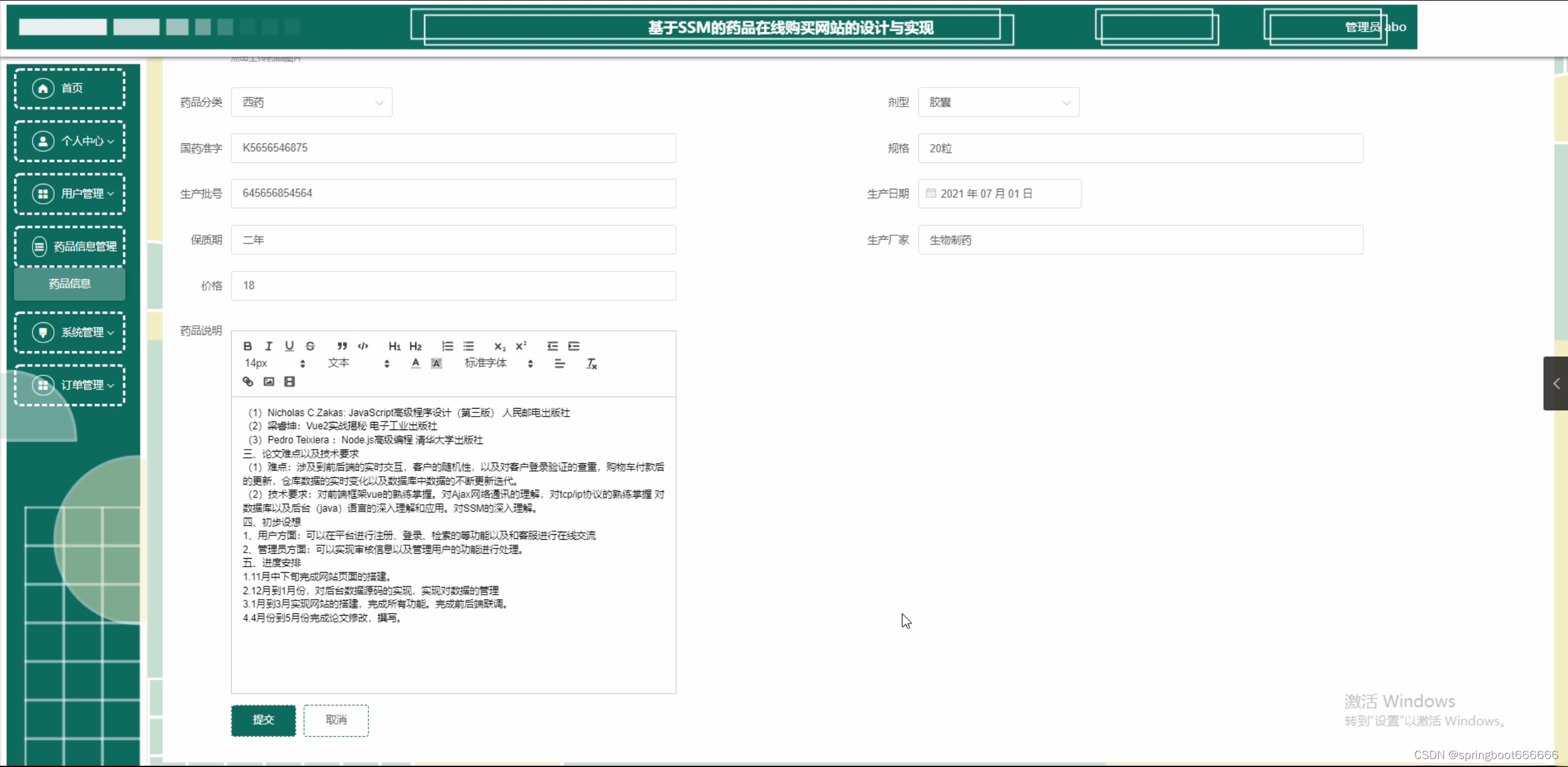Open the text color picker

pos(416,364)
